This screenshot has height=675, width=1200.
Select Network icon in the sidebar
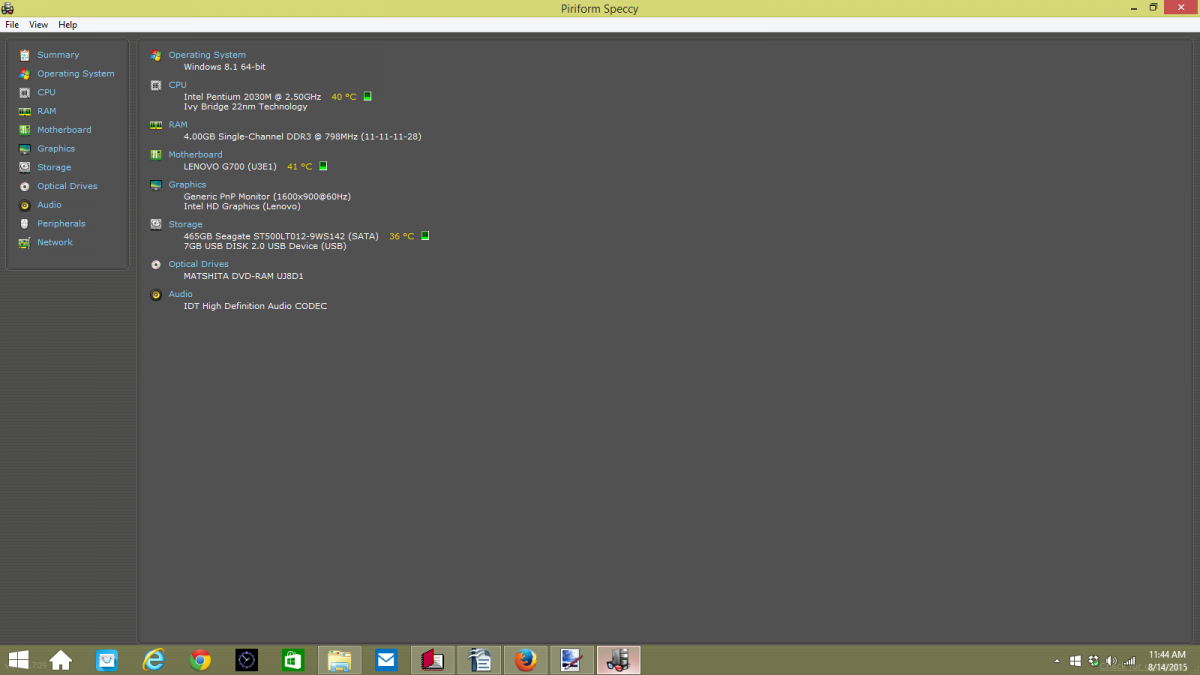coord(24,242)
